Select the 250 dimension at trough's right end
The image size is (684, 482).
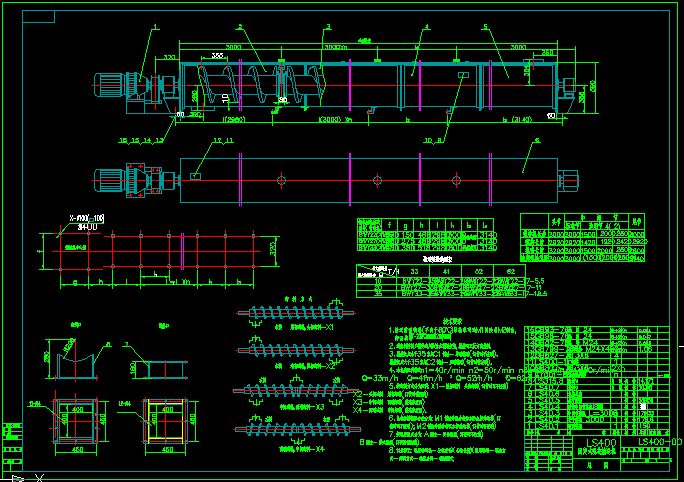point(547,53)
